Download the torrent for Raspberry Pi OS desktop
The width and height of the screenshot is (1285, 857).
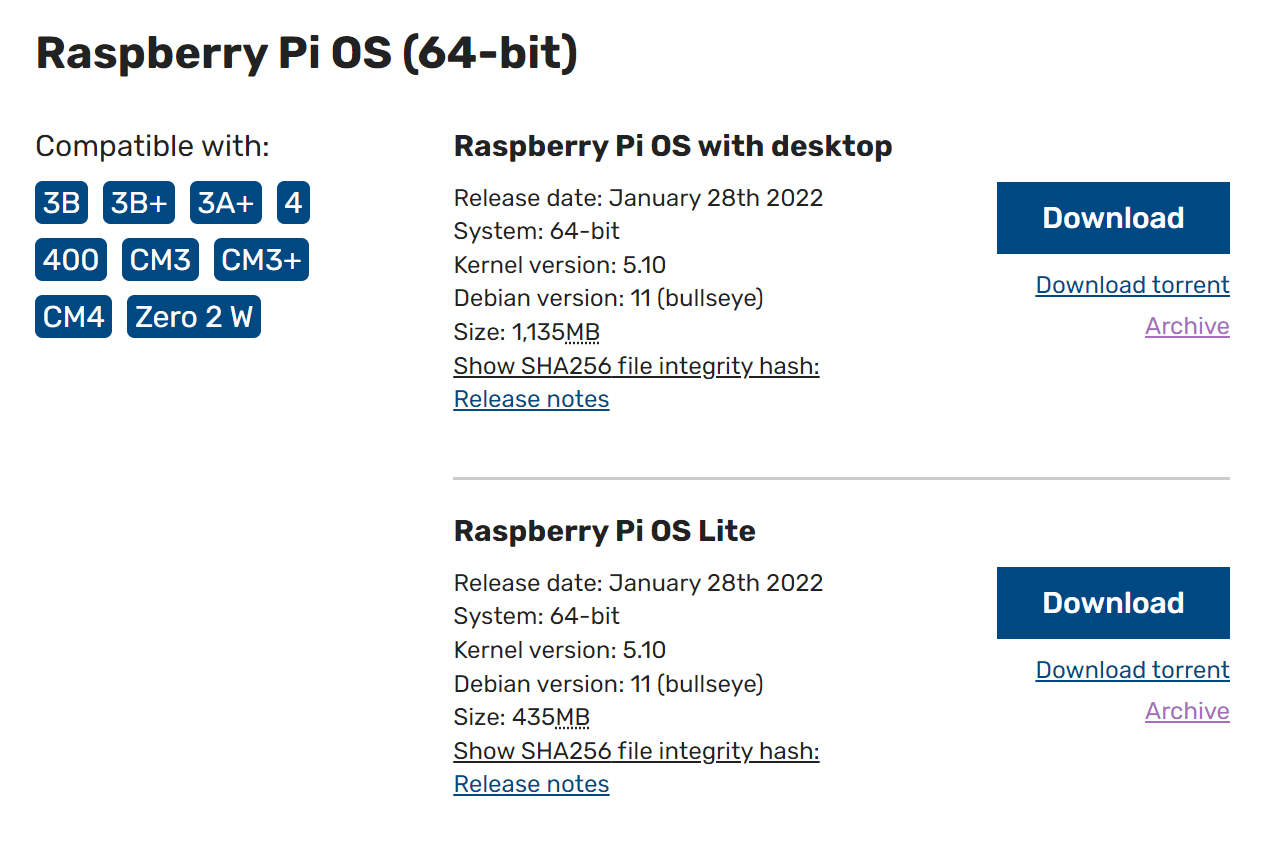coord(1132,285)
